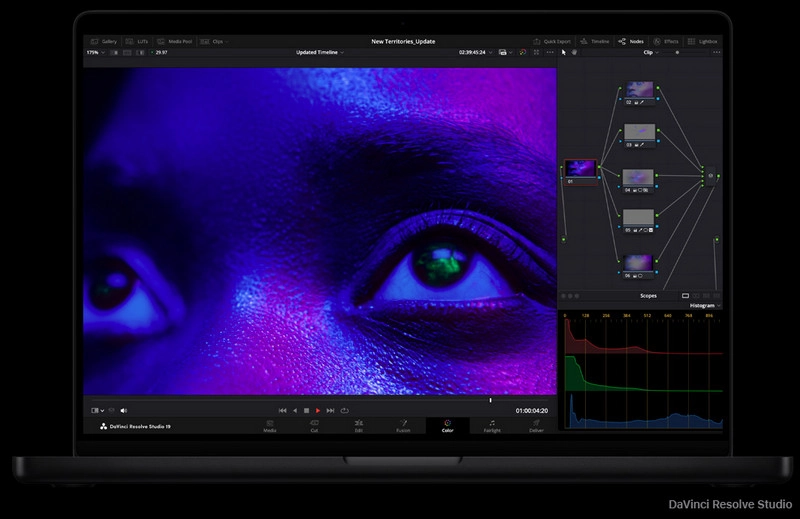Image resolution: width=800 pixels, height=519 pixels.
Task: Click the mute audio speaker icon
Action: (x=124, y=410)
